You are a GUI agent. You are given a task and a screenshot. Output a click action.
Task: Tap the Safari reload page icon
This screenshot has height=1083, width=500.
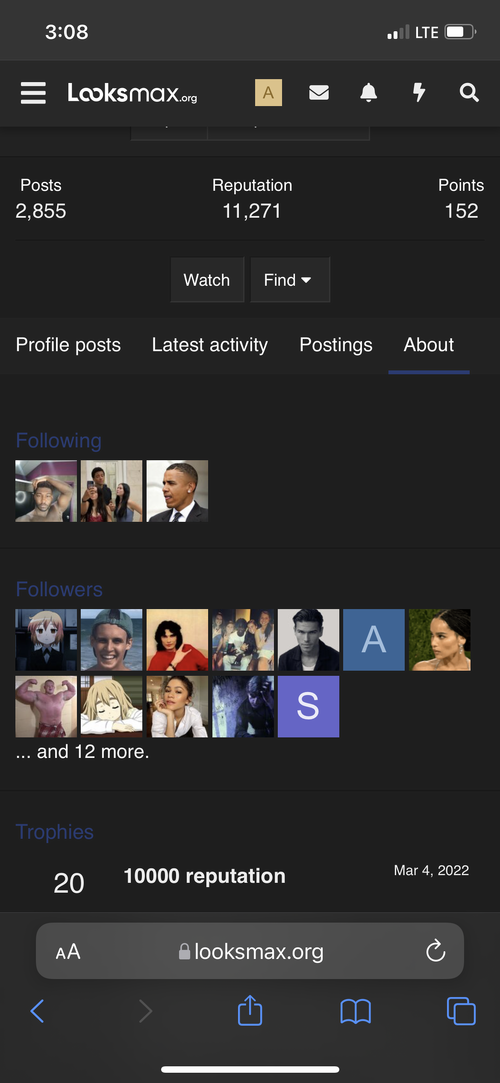436,952
